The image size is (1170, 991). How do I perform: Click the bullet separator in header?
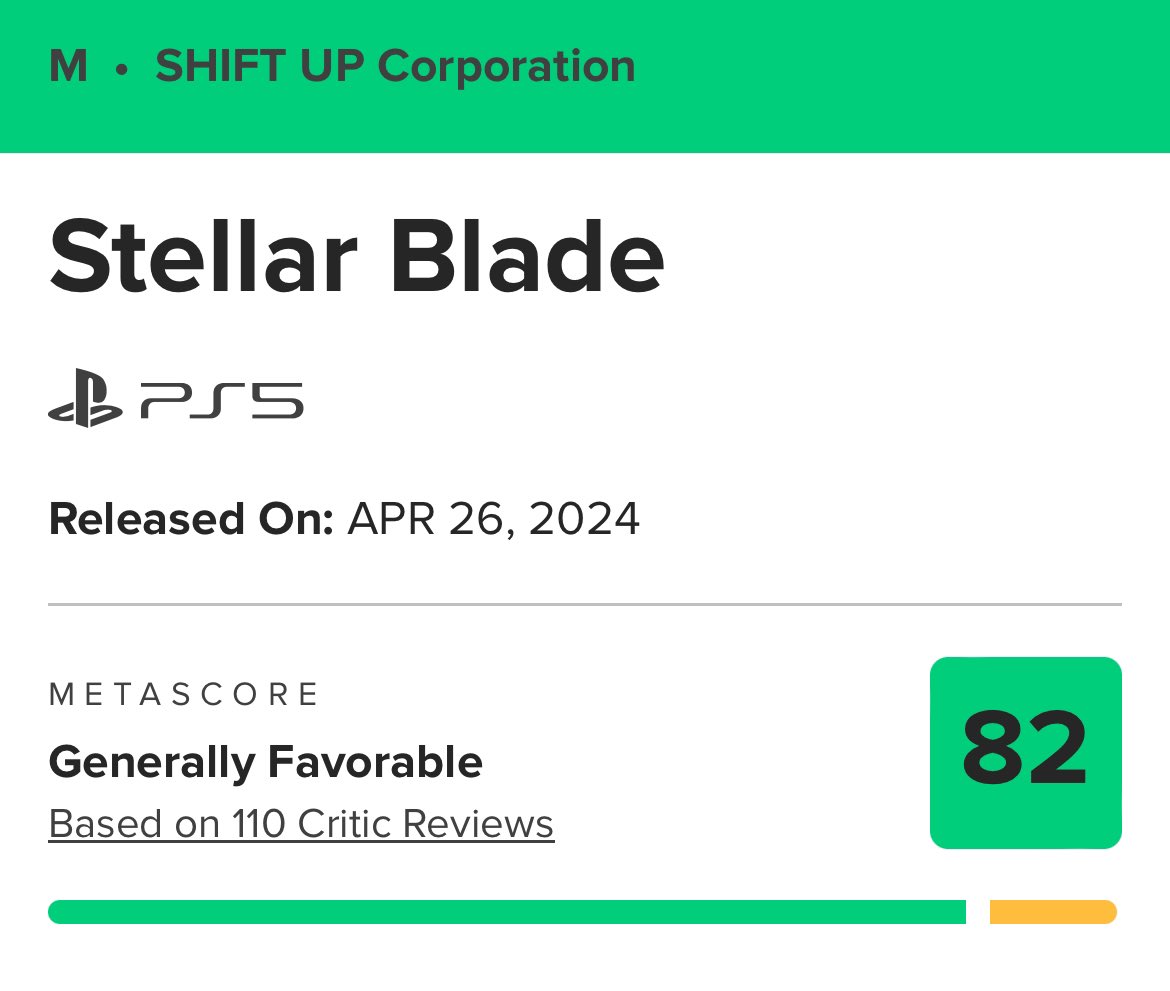click(122, 69)
